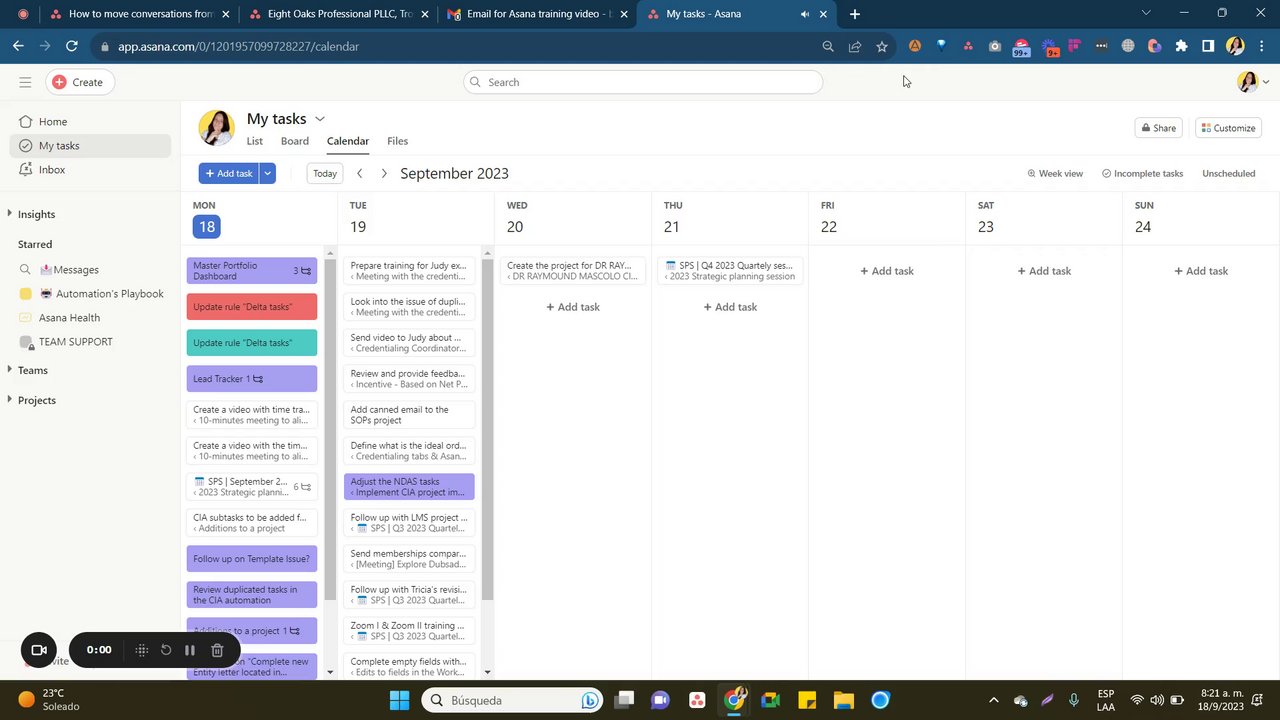
Task: Add task under Wednesday 20
Action: pyautogui.click(x=573, y=307)
